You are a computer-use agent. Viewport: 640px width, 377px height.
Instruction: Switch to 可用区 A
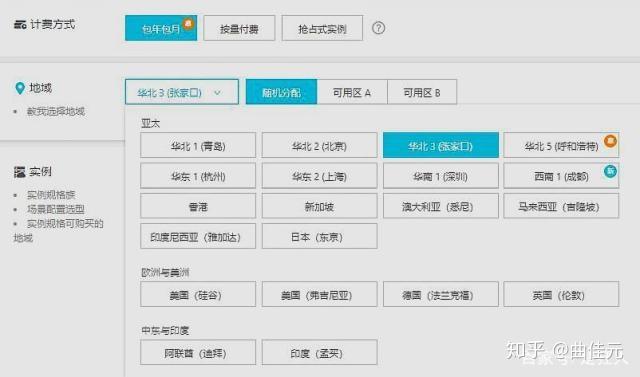pos(352,92)
